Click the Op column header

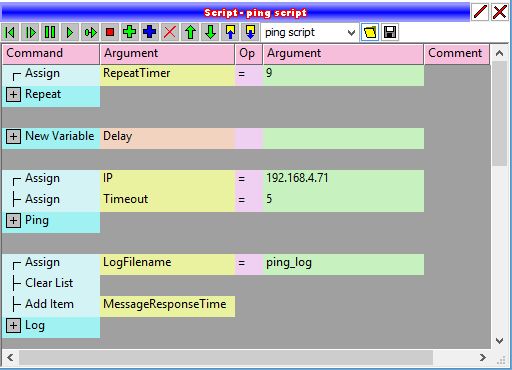[x=249, y=53]
